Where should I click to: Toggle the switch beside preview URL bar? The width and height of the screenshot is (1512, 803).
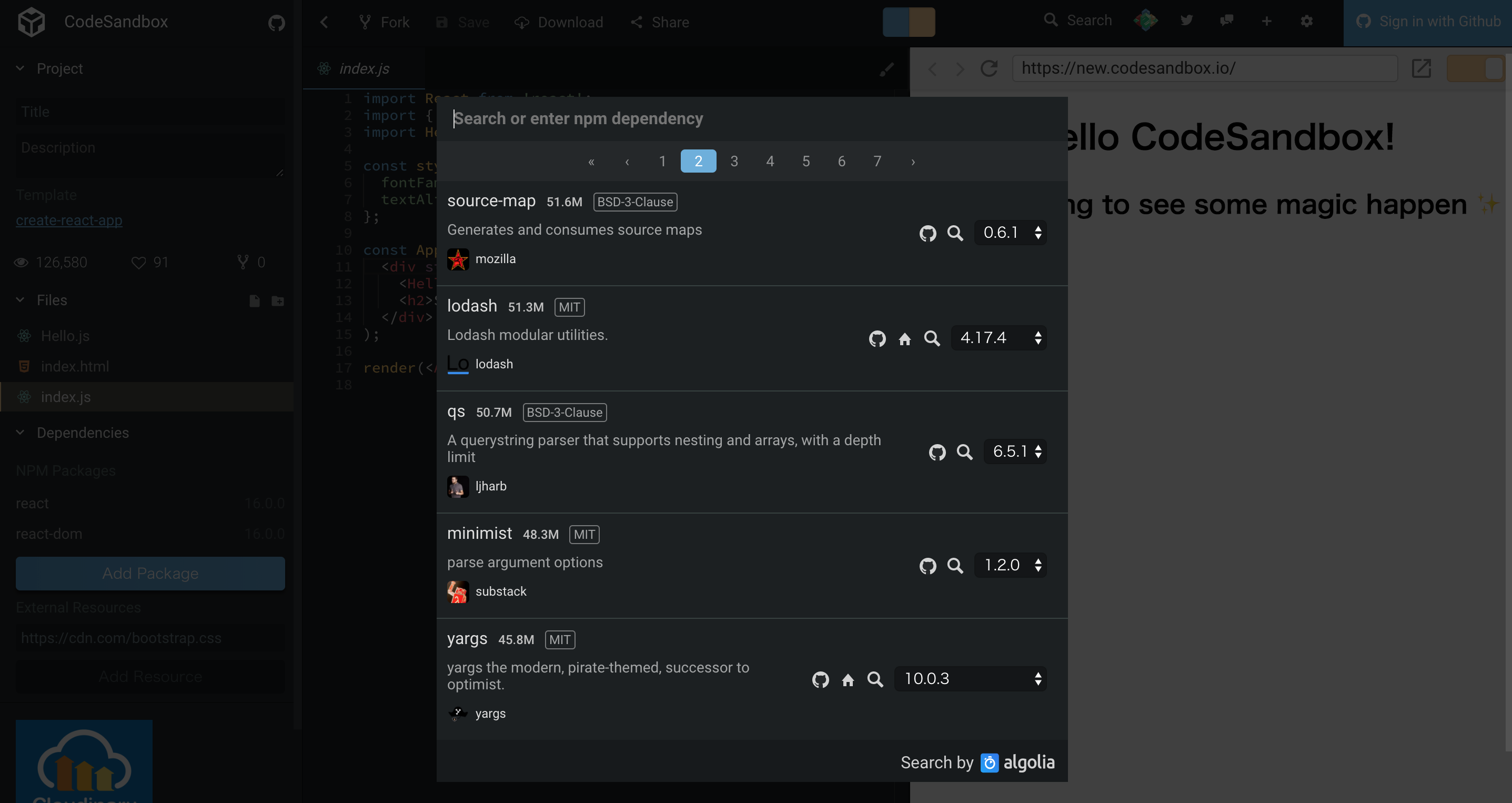[1476, 68]
